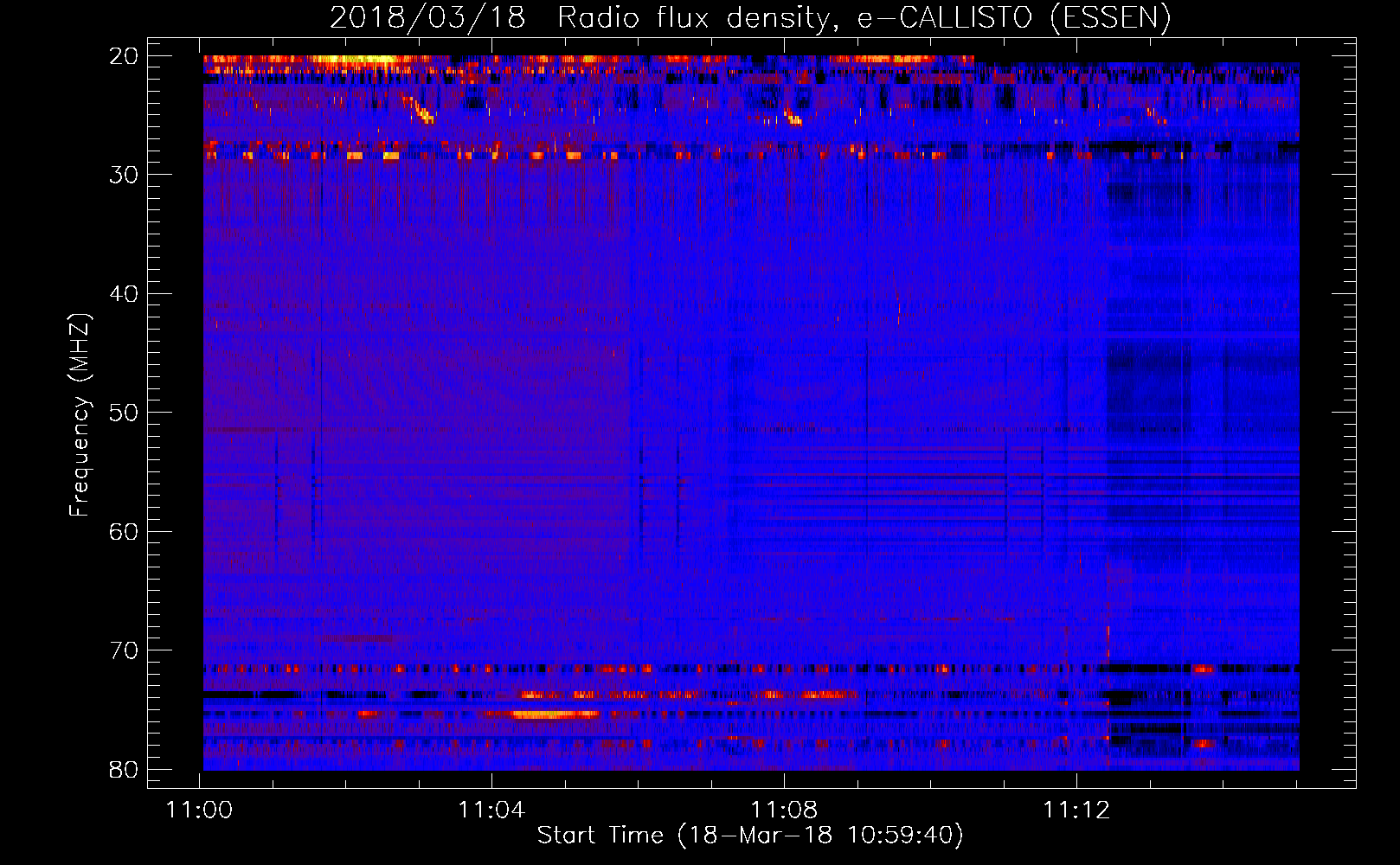Click the 11:08 time axis label
The width and height of the screenshot is (1400, 865).
(x=784, y=811)
